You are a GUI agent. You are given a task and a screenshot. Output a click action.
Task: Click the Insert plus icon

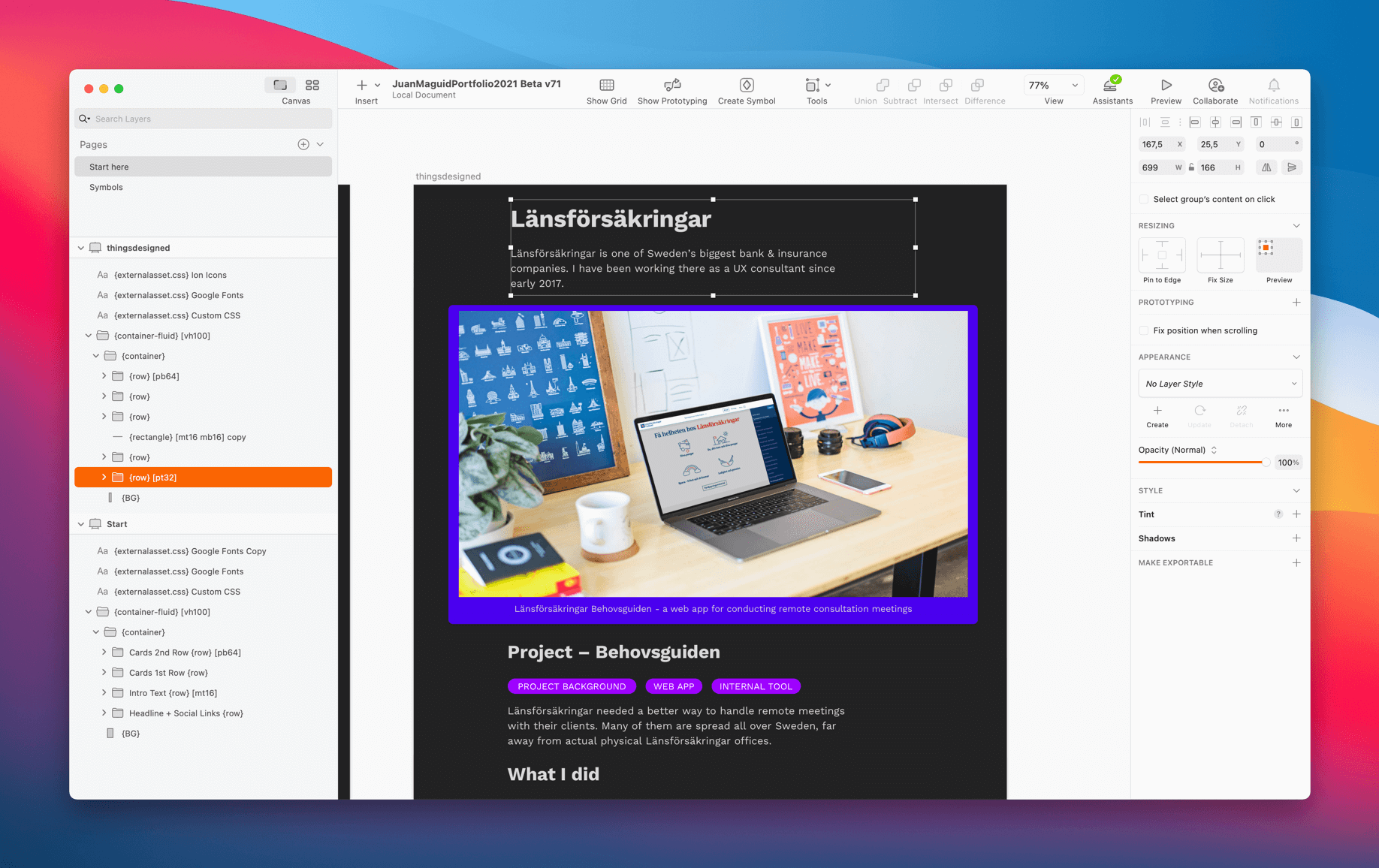[x=362, y=85]
